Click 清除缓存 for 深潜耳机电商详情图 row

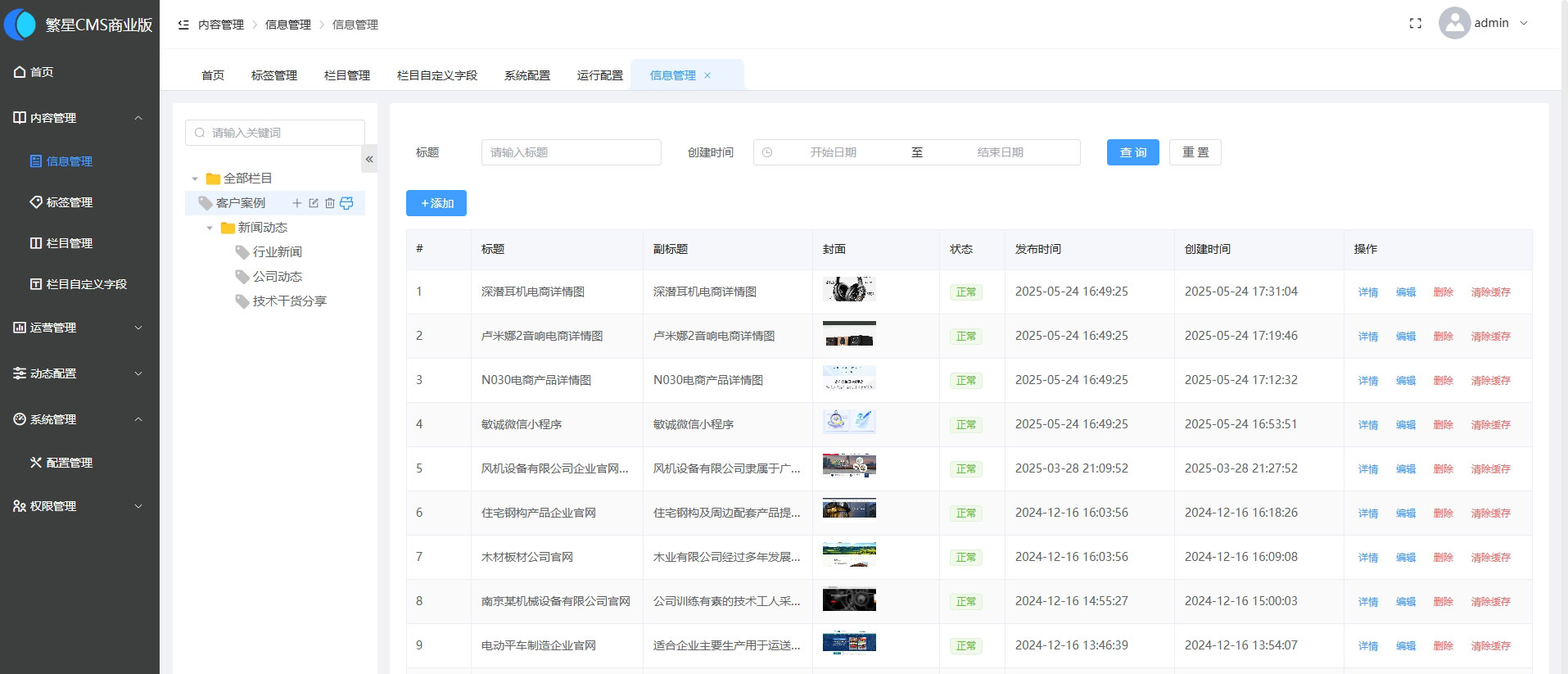(1490, 292)
